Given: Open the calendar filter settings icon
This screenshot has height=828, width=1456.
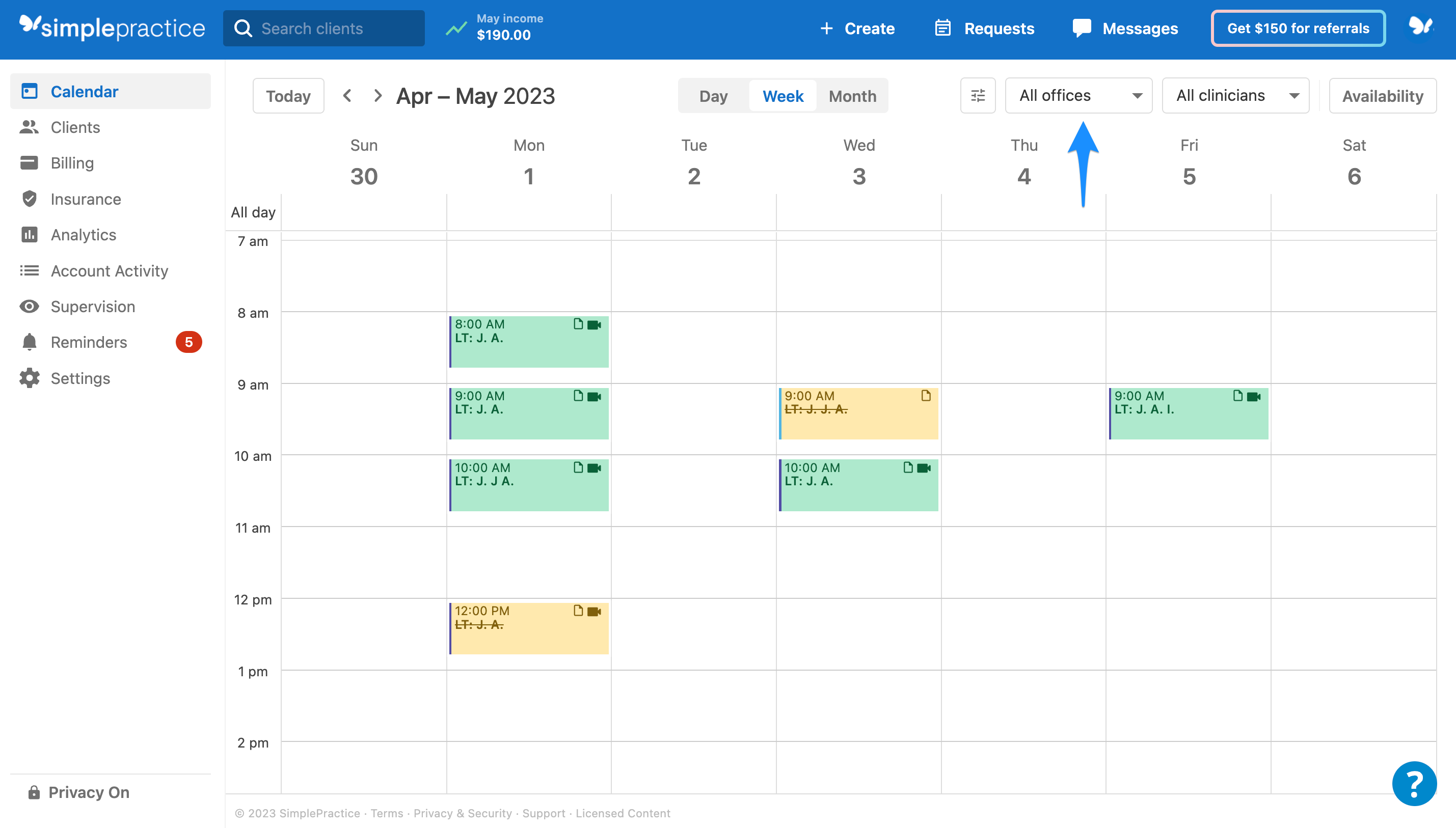Looking at the screenshot, I should pyautogui.click(x=978, y=95).
